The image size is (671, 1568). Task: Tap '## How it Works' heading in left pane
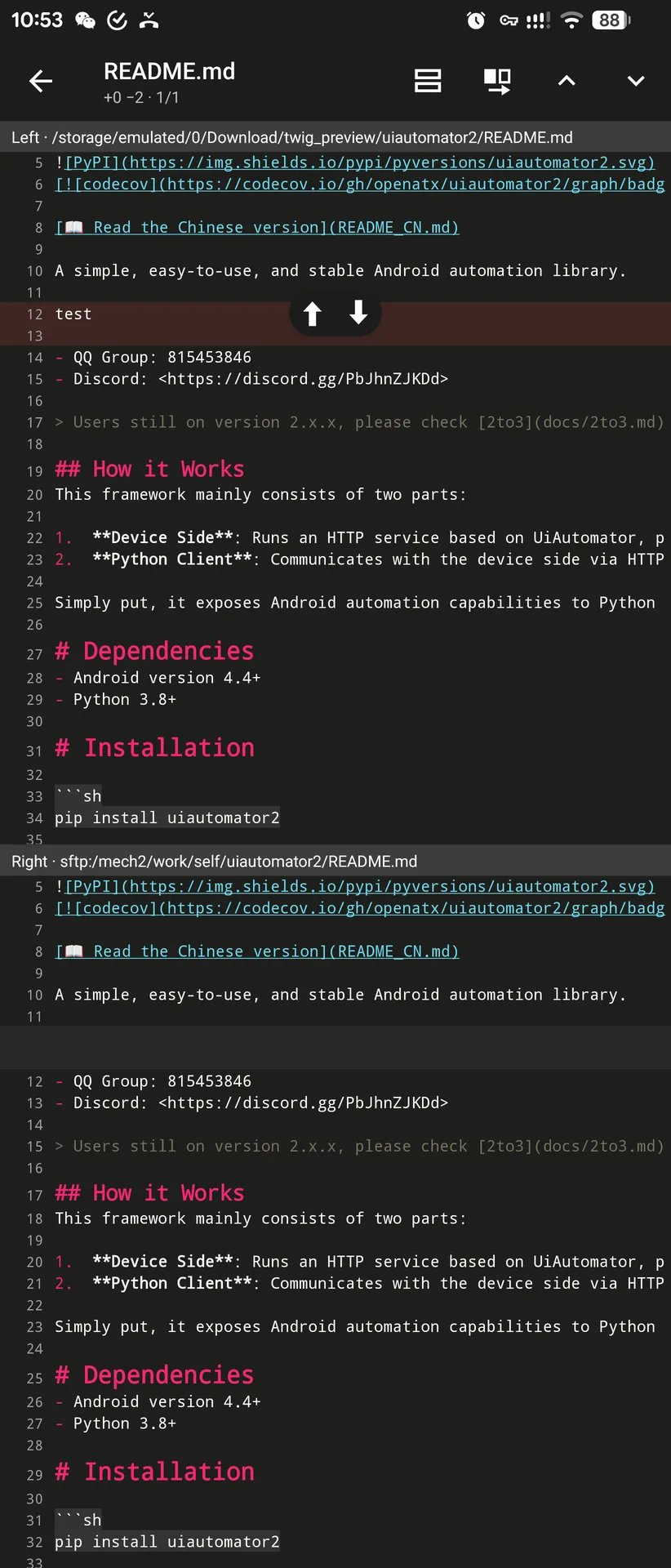coord(149,469)
